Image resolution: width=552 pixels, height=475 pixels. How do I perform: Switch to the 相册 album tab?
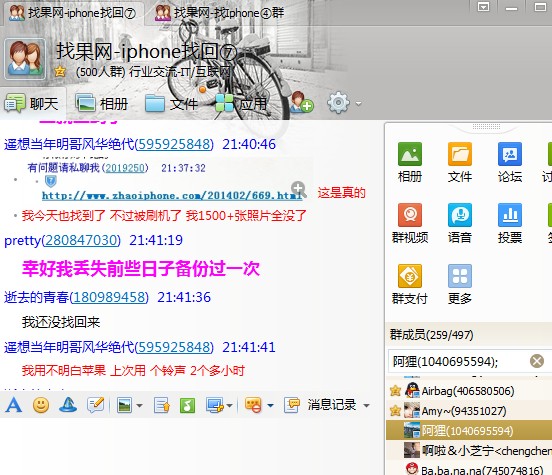click(x=102, y=104)
